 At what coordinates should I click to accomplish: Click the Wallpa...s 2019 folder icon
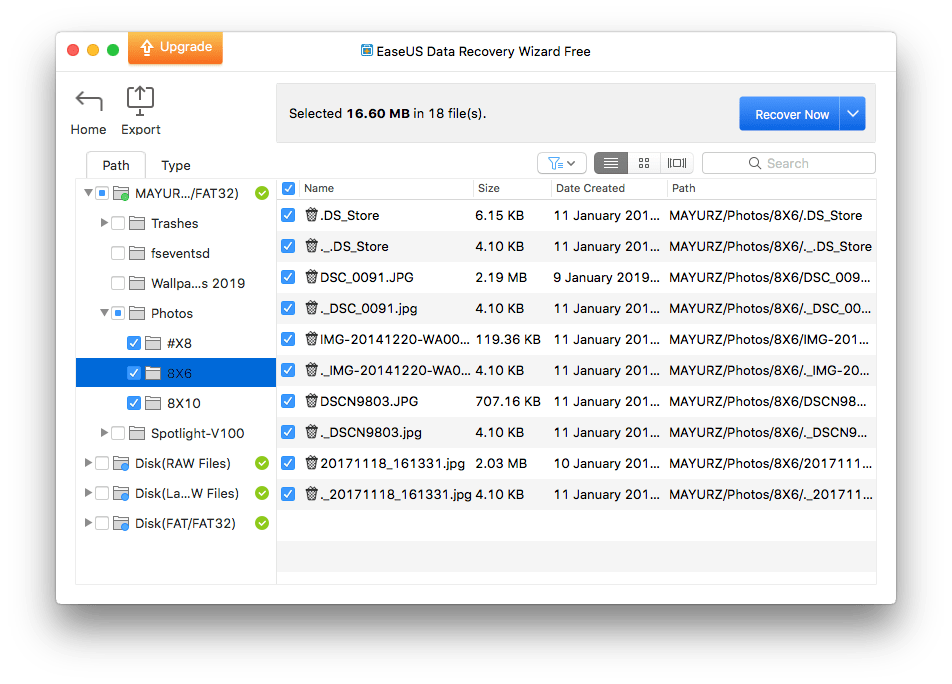[137, 283]
